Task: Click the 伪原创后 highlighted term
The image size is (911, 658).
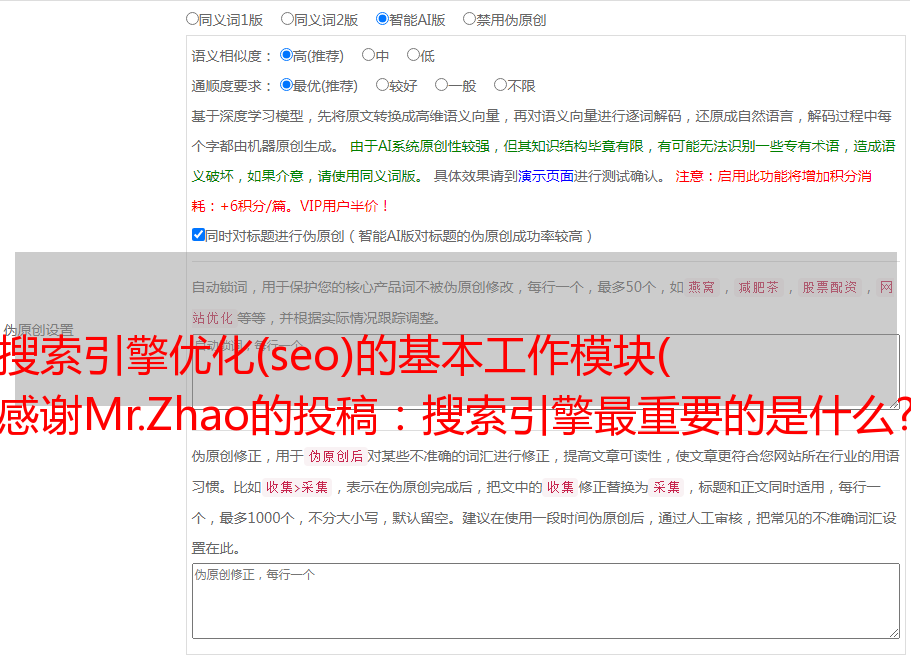Action: (x=336, y=456)
